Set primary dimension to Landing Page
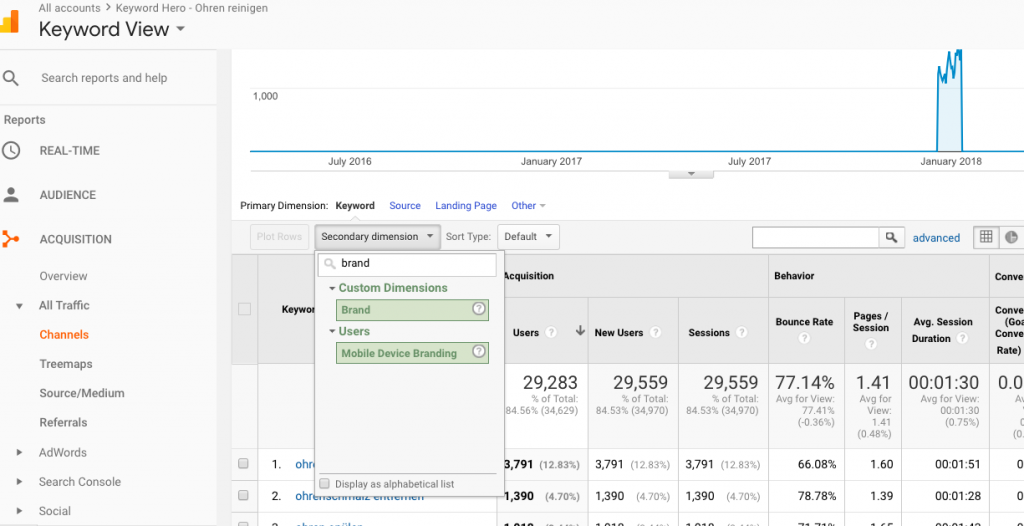The height and width of the screenshot is (526, 1024). tap(466, 205)
